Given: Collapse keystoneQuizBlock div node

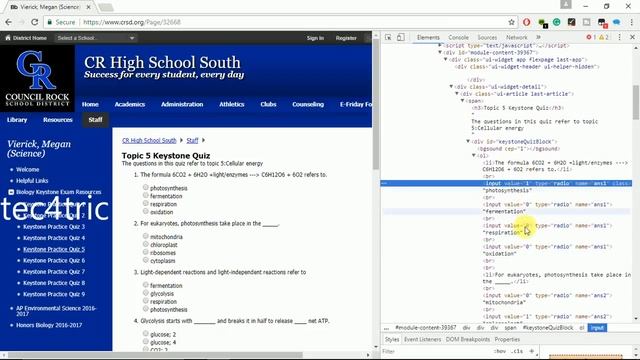Looking at the screenshot, I should [469, 141].
